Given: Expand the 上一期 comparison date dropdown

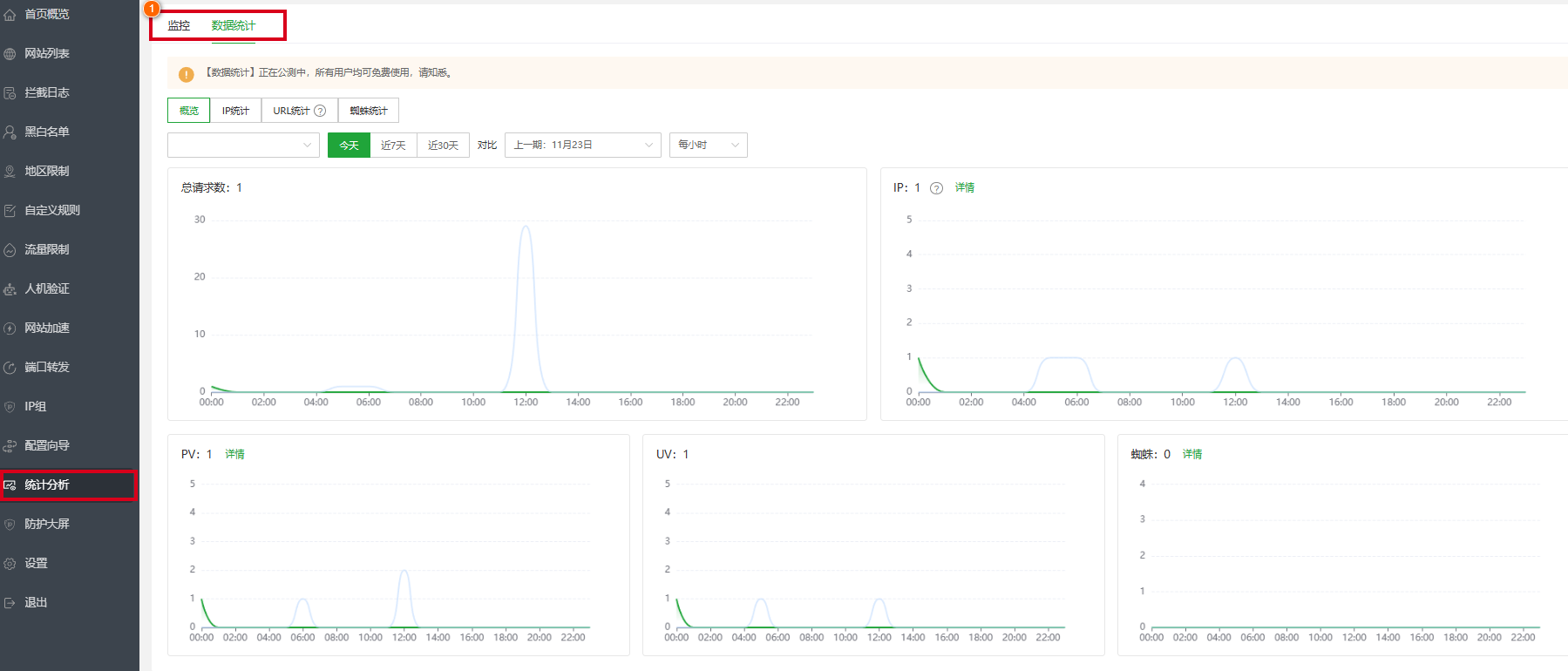Looking at the screenshot, I should tap(582, 146).
